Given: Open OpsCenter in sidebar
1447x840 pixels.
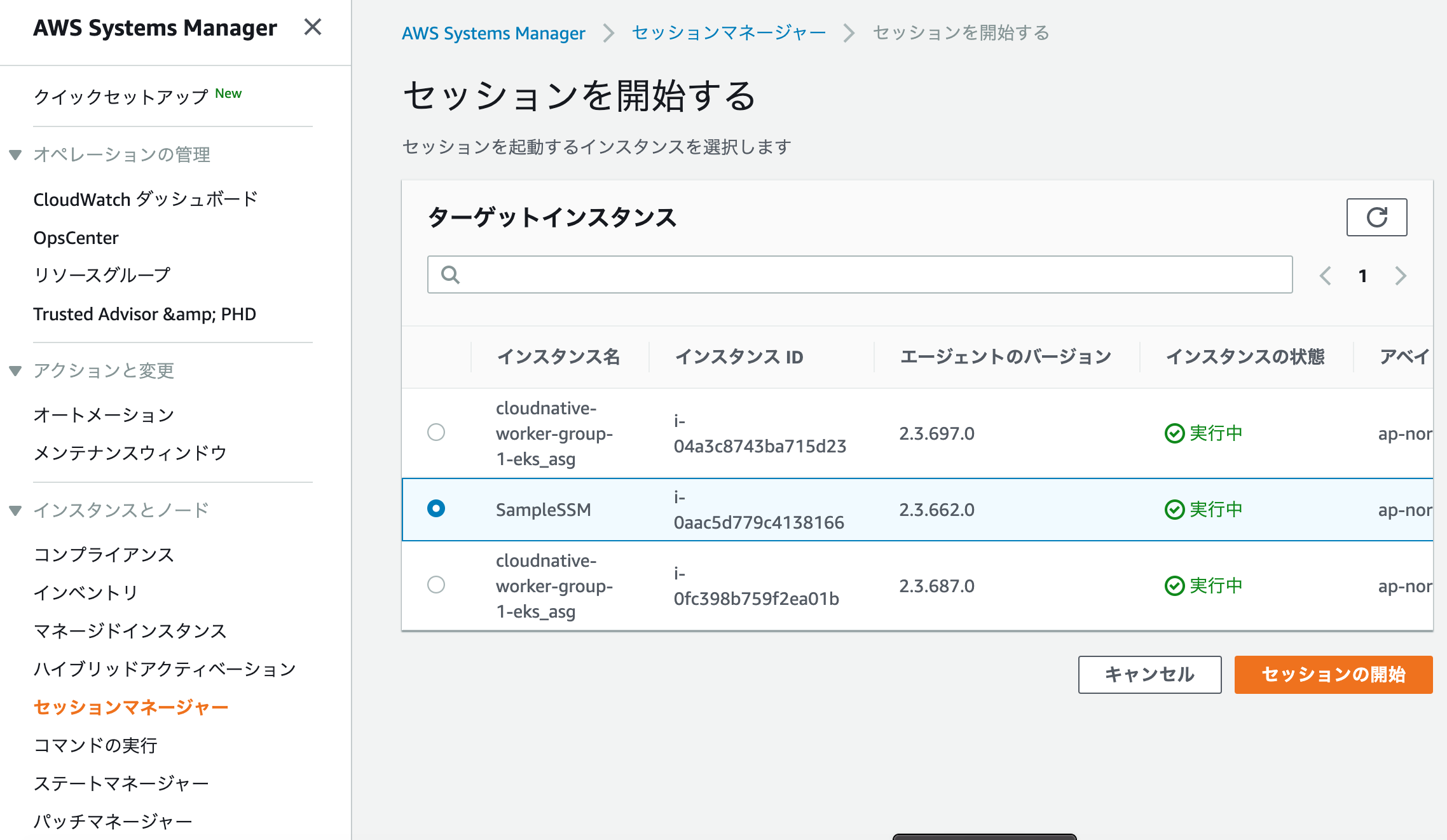Looking at the screenshot, I should [x=76, y=238].
